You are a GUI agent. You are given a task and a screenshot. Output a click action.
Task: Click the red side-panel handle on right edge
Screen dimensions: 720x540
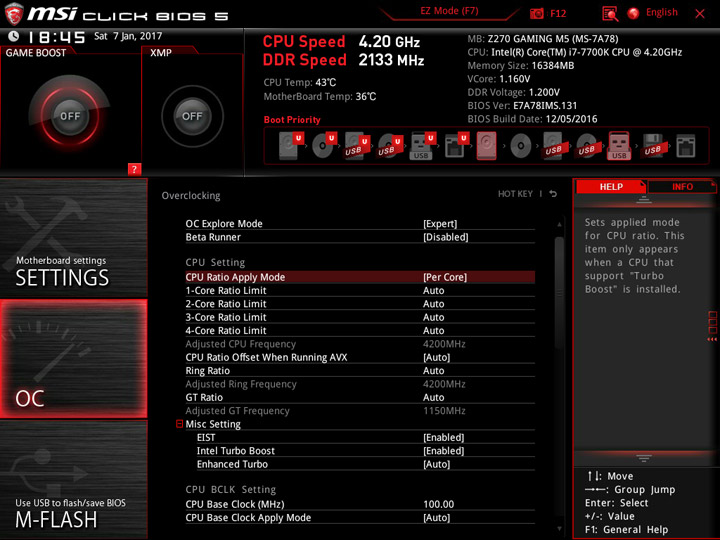(712, 326)
